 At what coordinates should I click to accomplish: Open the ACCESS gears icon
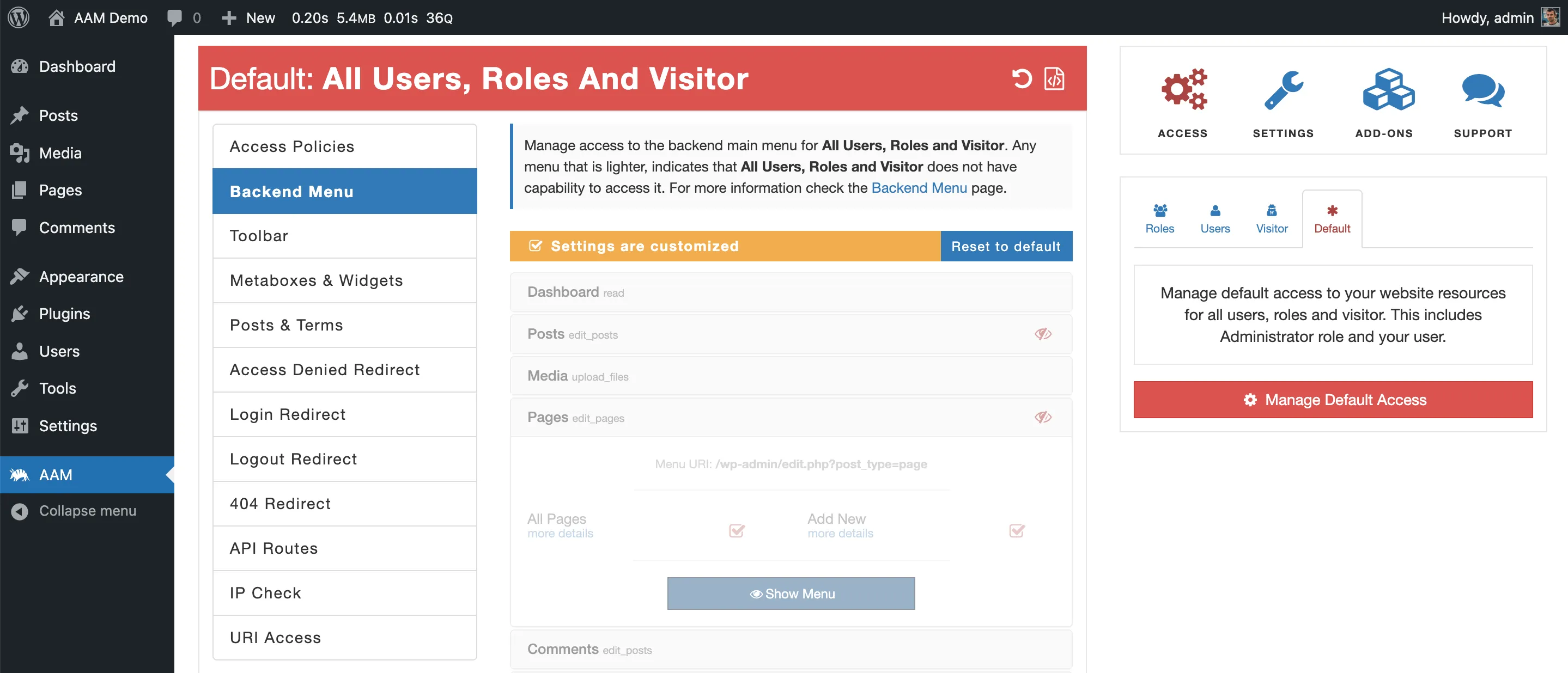(x=1183, y=89)
